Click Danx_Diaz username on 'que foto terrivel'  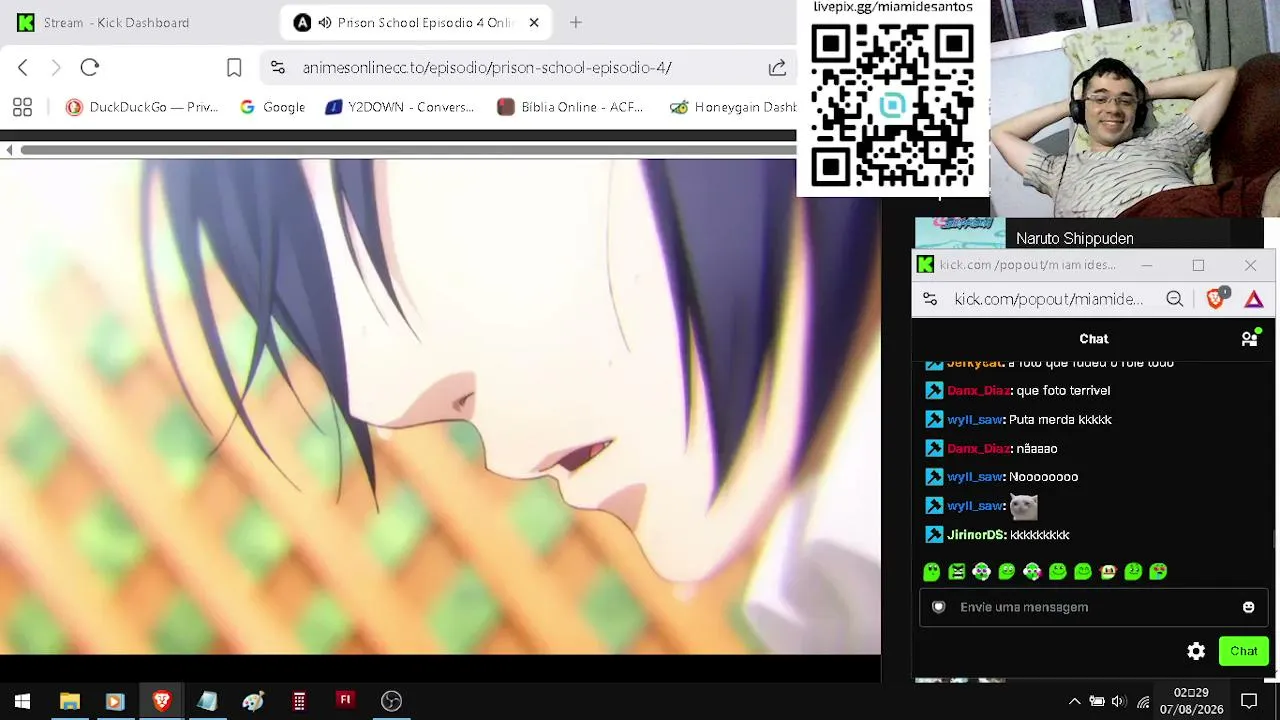(x=978, y=391)
